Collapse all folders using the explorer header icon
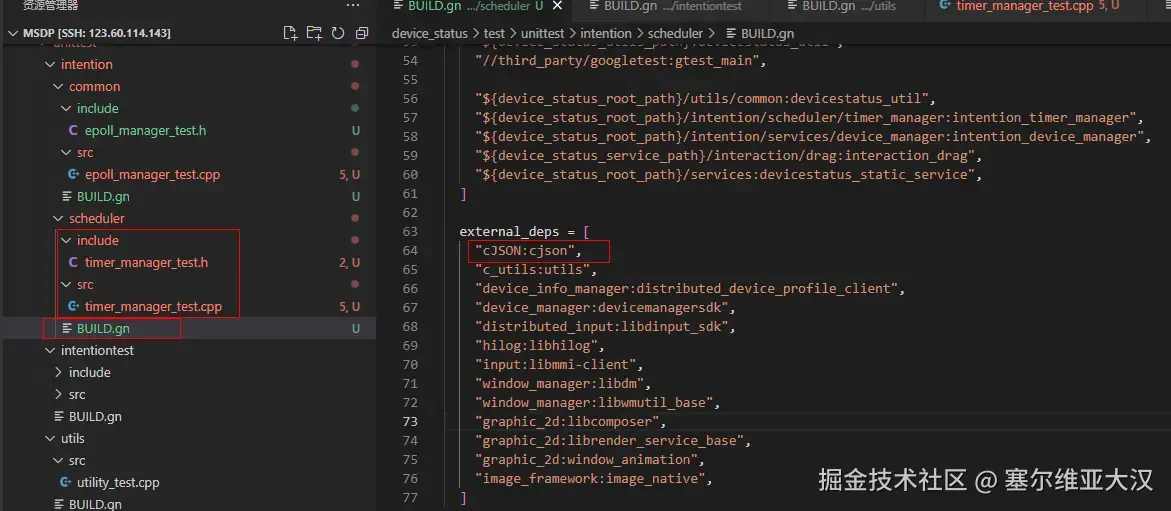1171x511 pixels. 362,34
